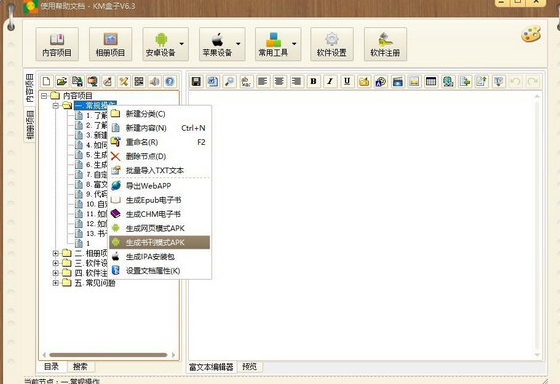Viewport: 560px width, 384px height.
Task: Align text left in editor
Action: (x=262, y=81)
